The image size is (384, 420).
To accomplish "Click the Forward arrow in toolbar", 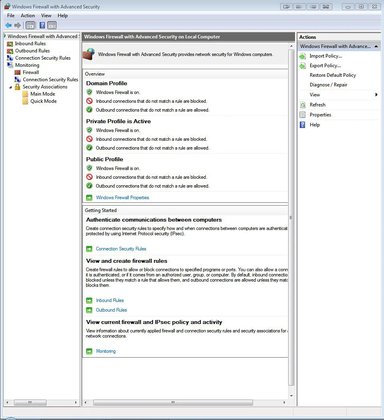I will coord(18,25).
